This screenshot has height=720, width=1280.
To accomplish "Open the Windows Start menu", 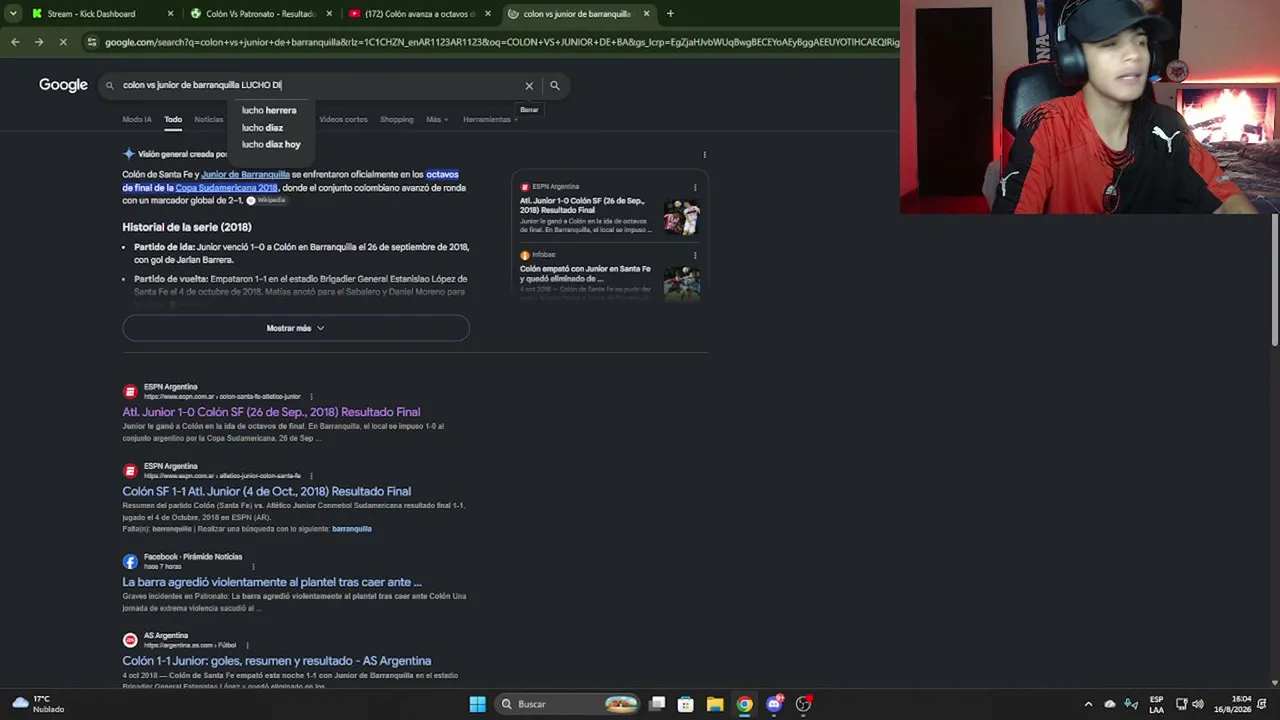I will (x=478, y=704).
